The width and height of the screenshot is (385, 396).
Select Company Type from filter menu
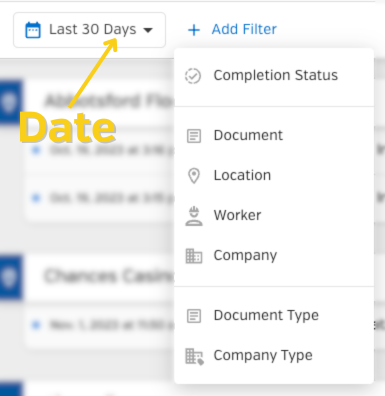[274, 355]
